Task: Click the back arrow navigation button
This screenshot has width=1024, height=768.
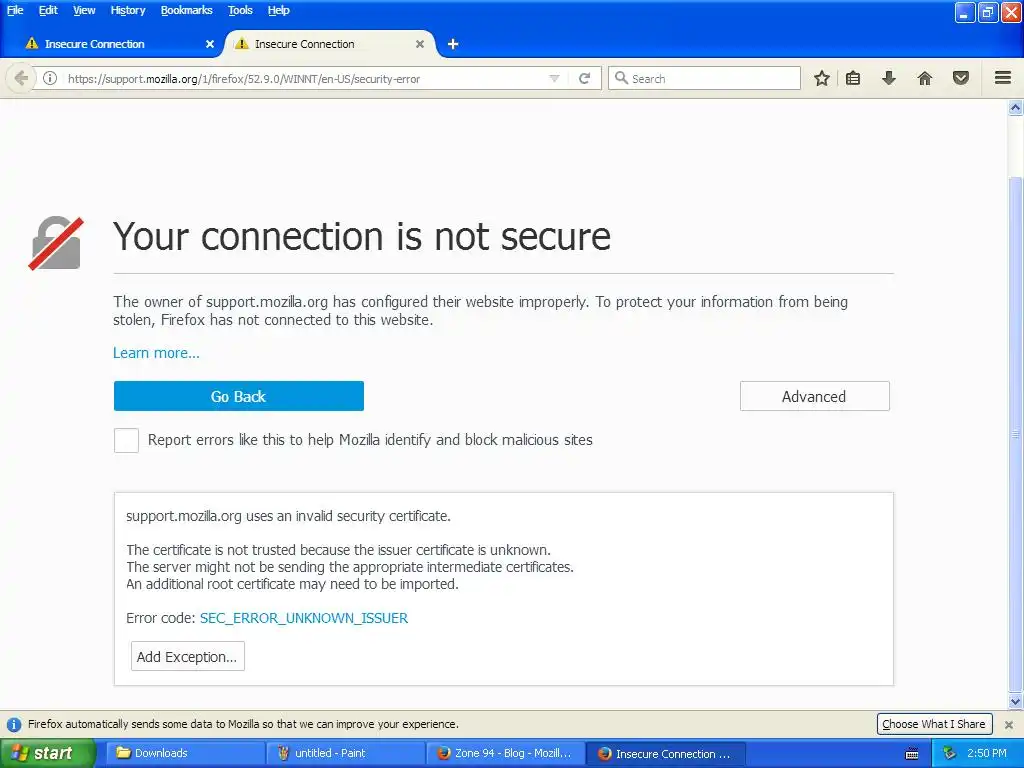Action: point(21,78)
